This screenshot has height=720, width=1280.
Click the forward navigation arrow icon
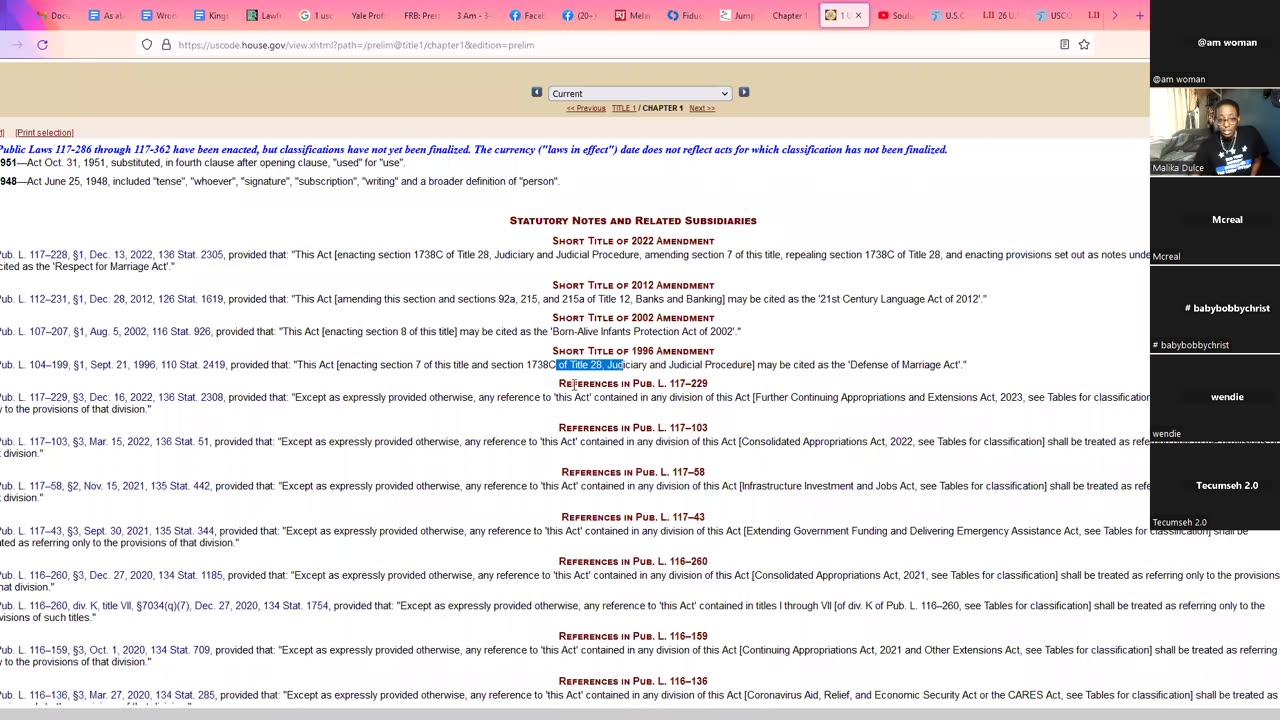point(17,45)
